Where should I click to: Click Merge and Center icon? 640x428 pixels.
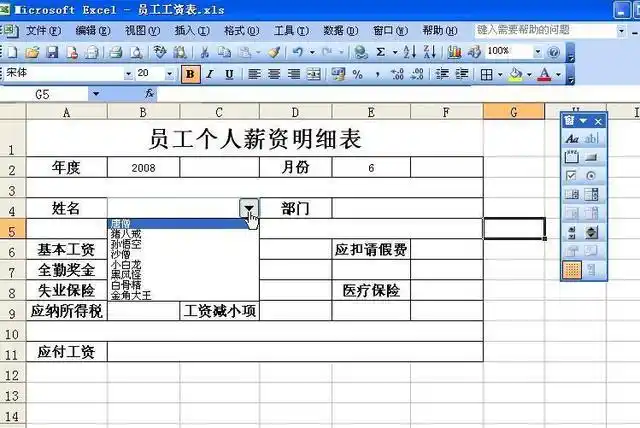tap(313, 74)
